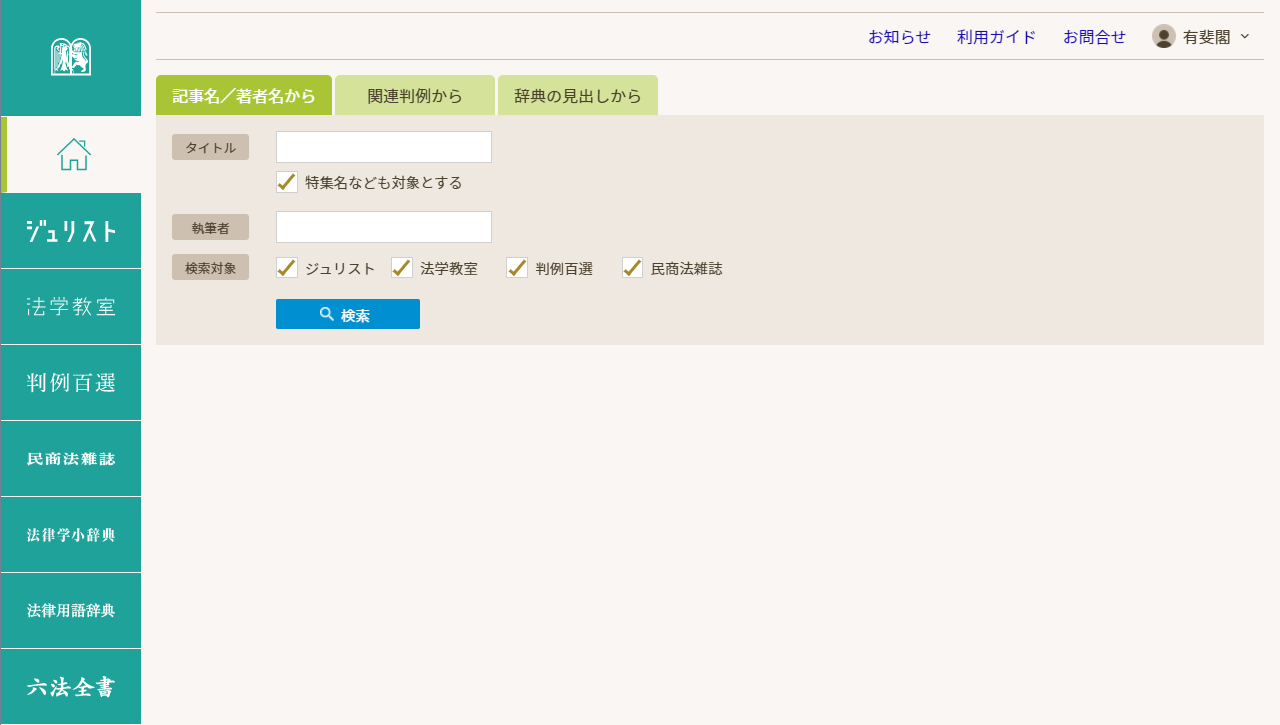The image size is (1280, 725).
Task: Click the タイトル label
Action: (x=210, y=147)
